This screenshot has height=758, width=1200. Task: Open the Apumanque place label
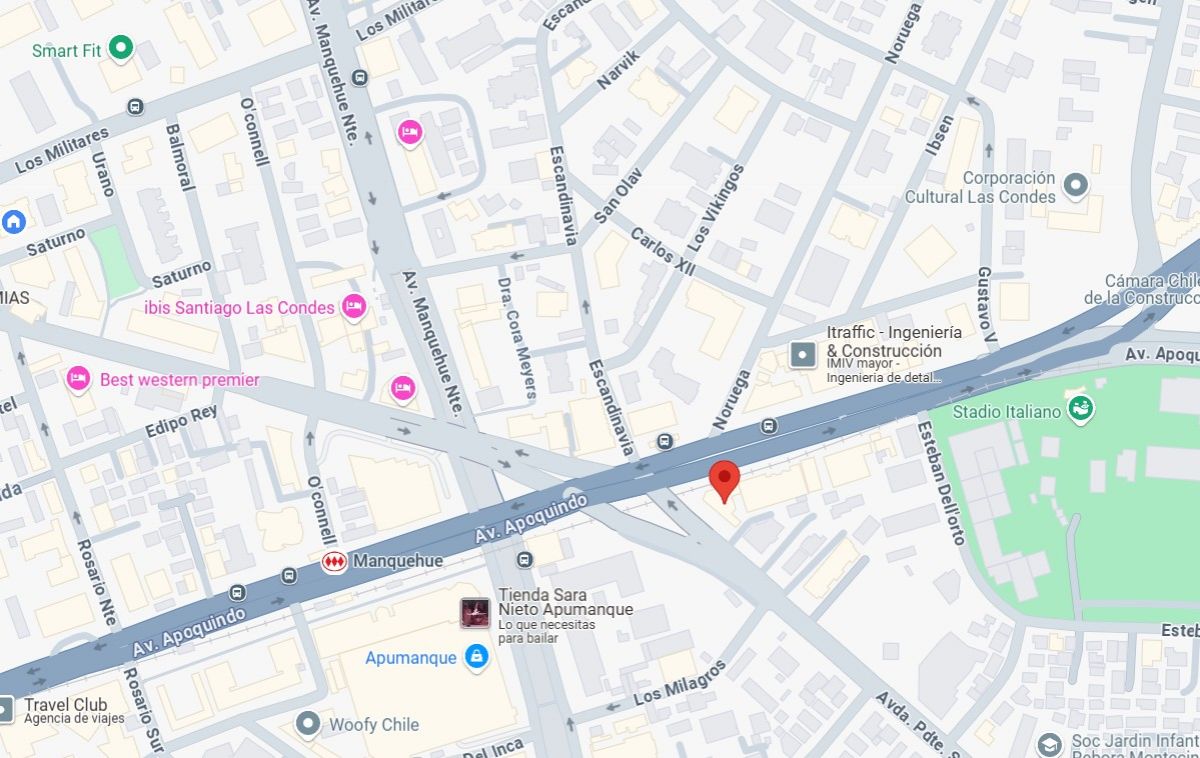[411, 658]
